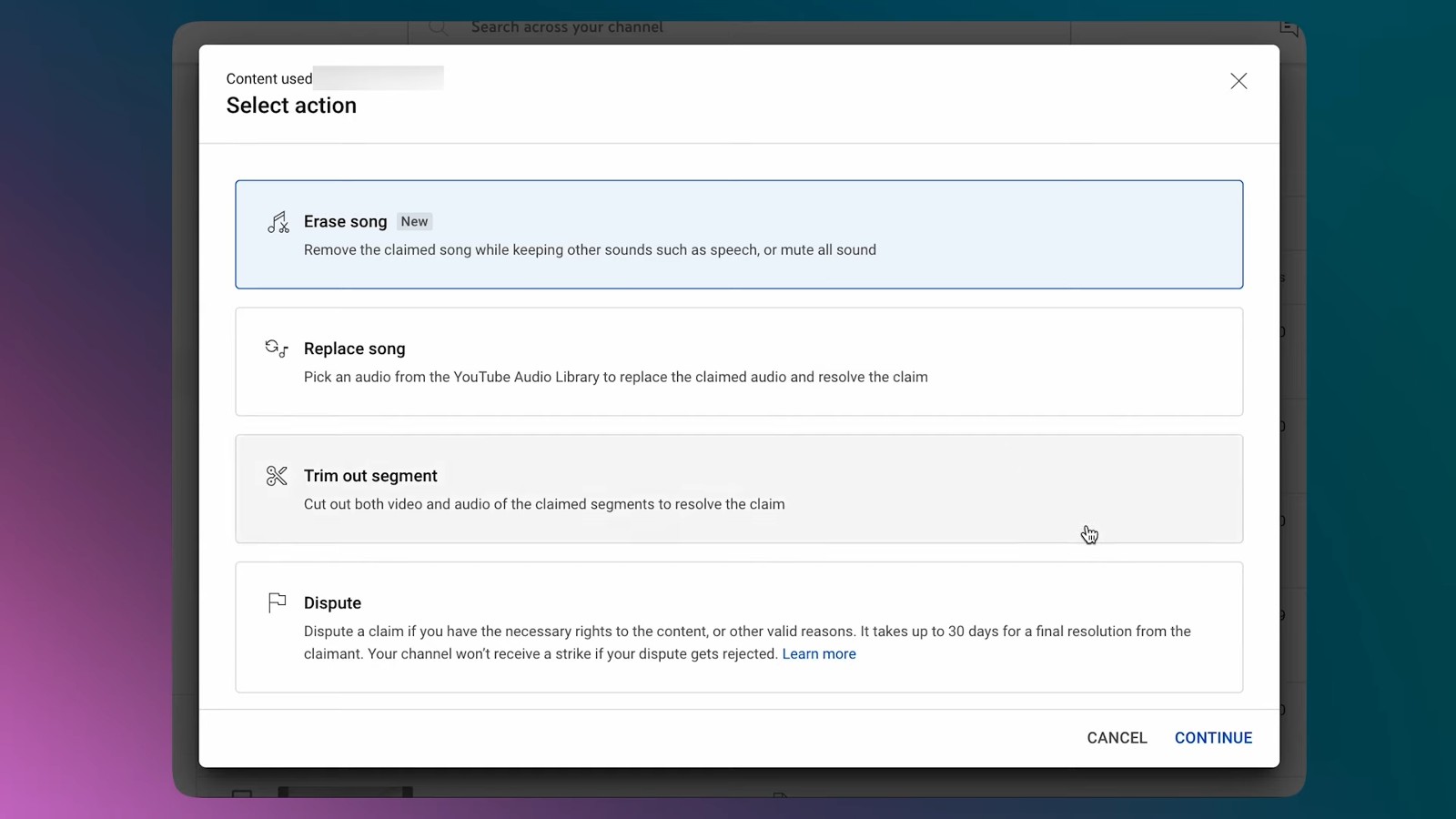Click the Select action heading
The image size is (1456, 819).
[x=291, y=106]
